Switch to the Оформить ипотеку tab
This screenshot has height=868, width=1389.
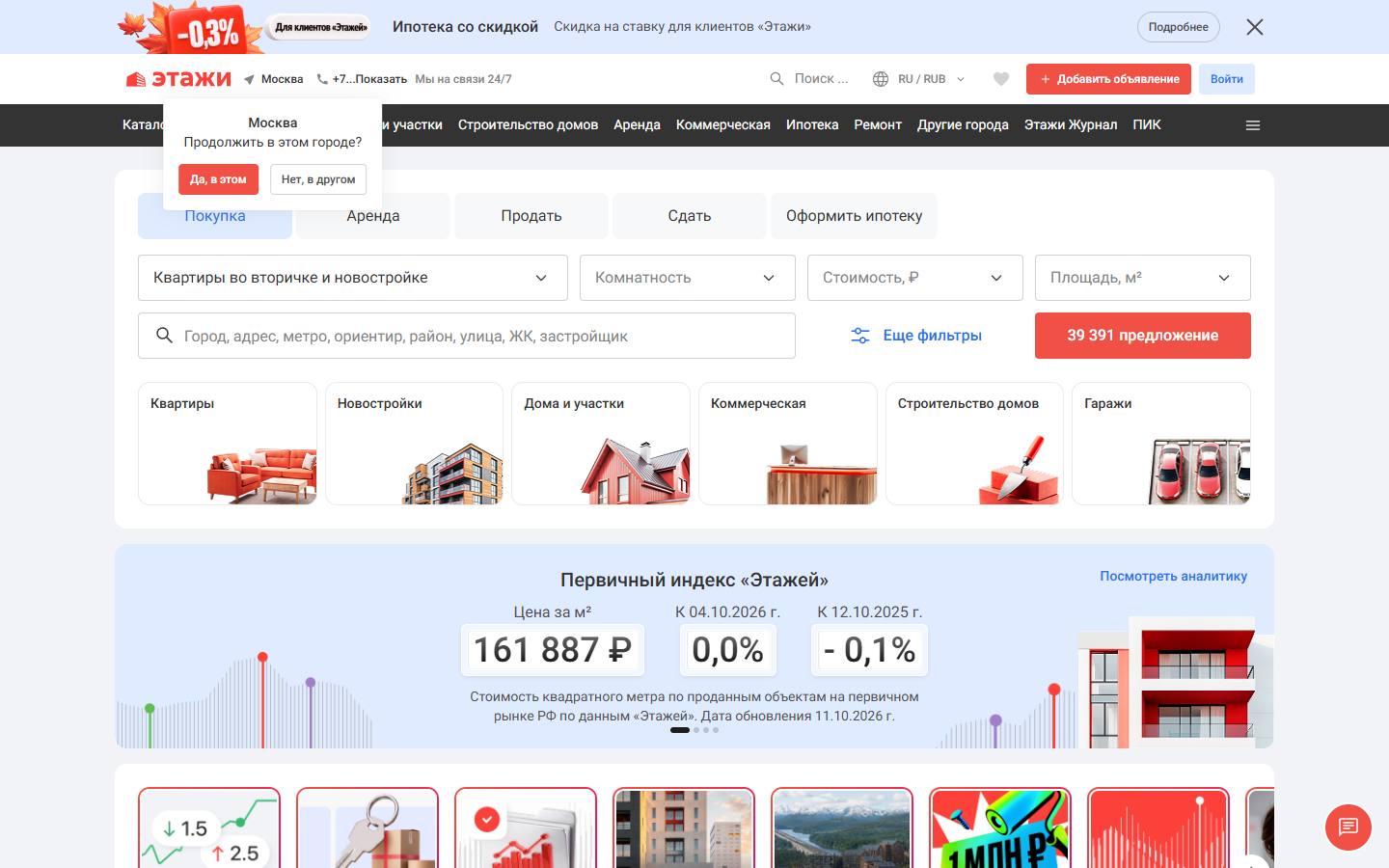[x=854, y=216]
